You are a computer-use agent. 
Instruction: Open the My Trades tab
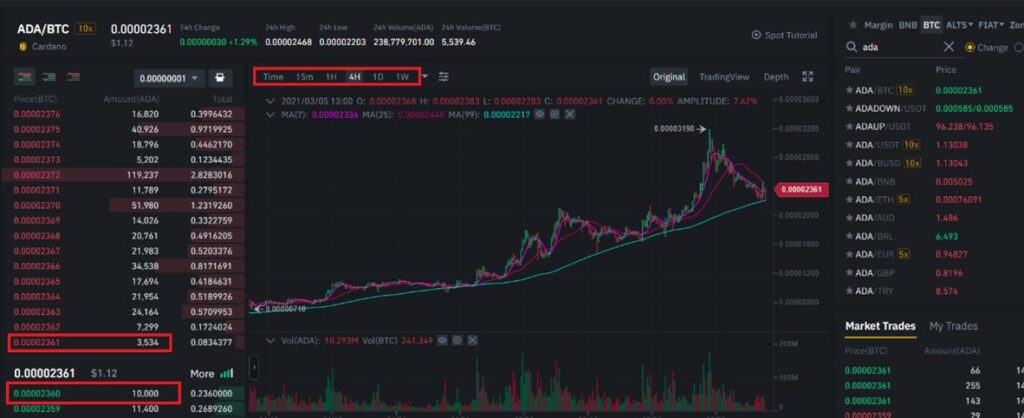pos(953,326)
